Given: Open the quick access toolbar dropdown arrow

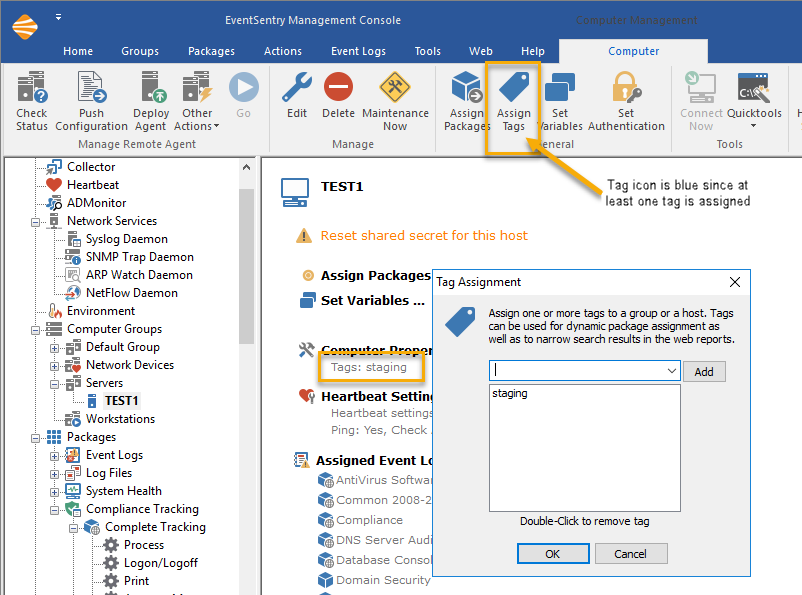Looking at the screenshot, I should pos(59,17).
